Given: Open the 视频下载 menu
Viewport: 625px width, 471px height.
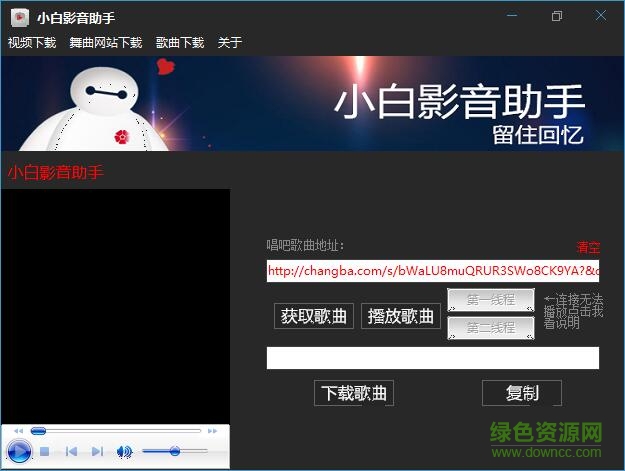Looking at the screenshot, I should (32, 43).
